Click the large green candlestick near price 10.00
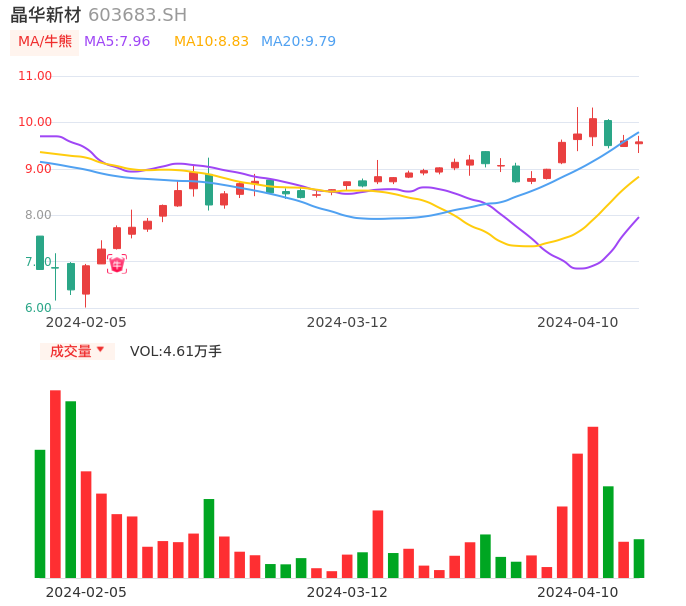Image resolution: width=686 pixels, height=606 pixels. [608, 133]
